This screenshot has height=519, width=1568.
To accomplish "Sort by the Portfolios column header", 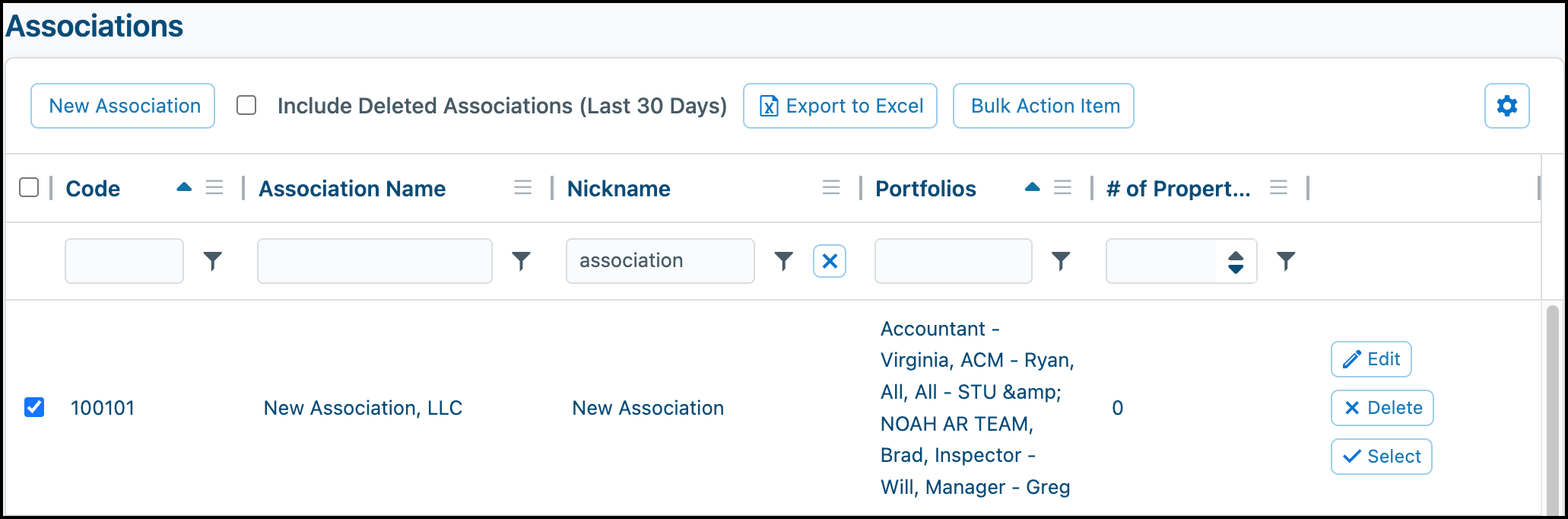I will [925, 189].
